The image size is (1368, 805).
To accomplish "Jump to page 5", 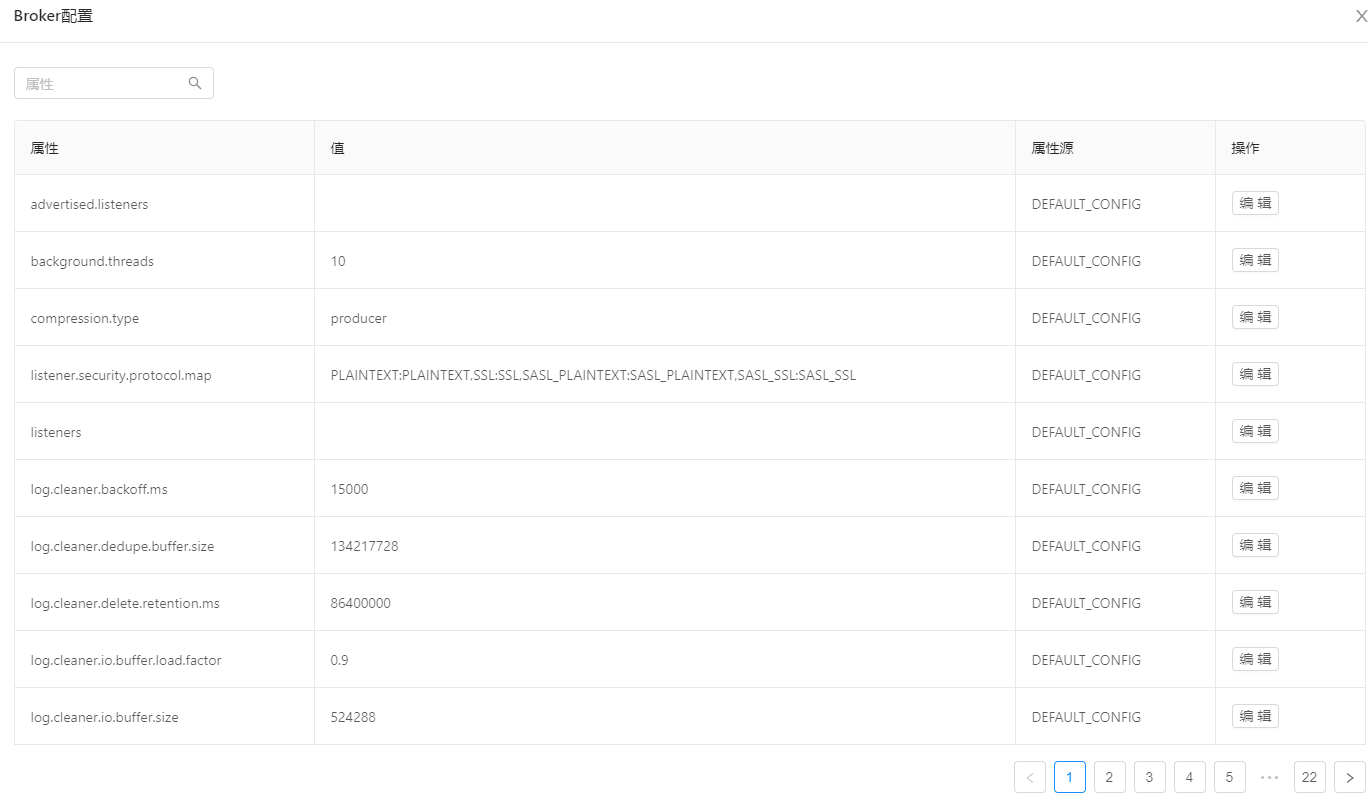I will [x=1229, y=777].
